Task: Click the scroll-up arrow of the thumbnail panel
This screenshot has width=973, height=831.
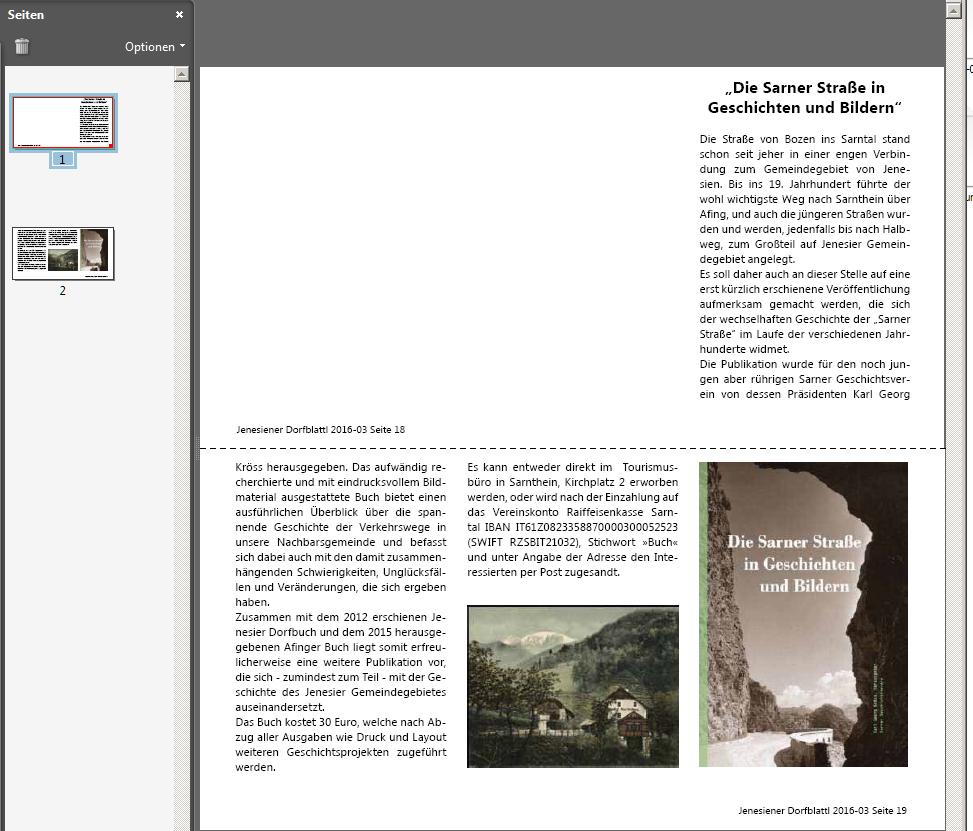Action: point(180,72)
